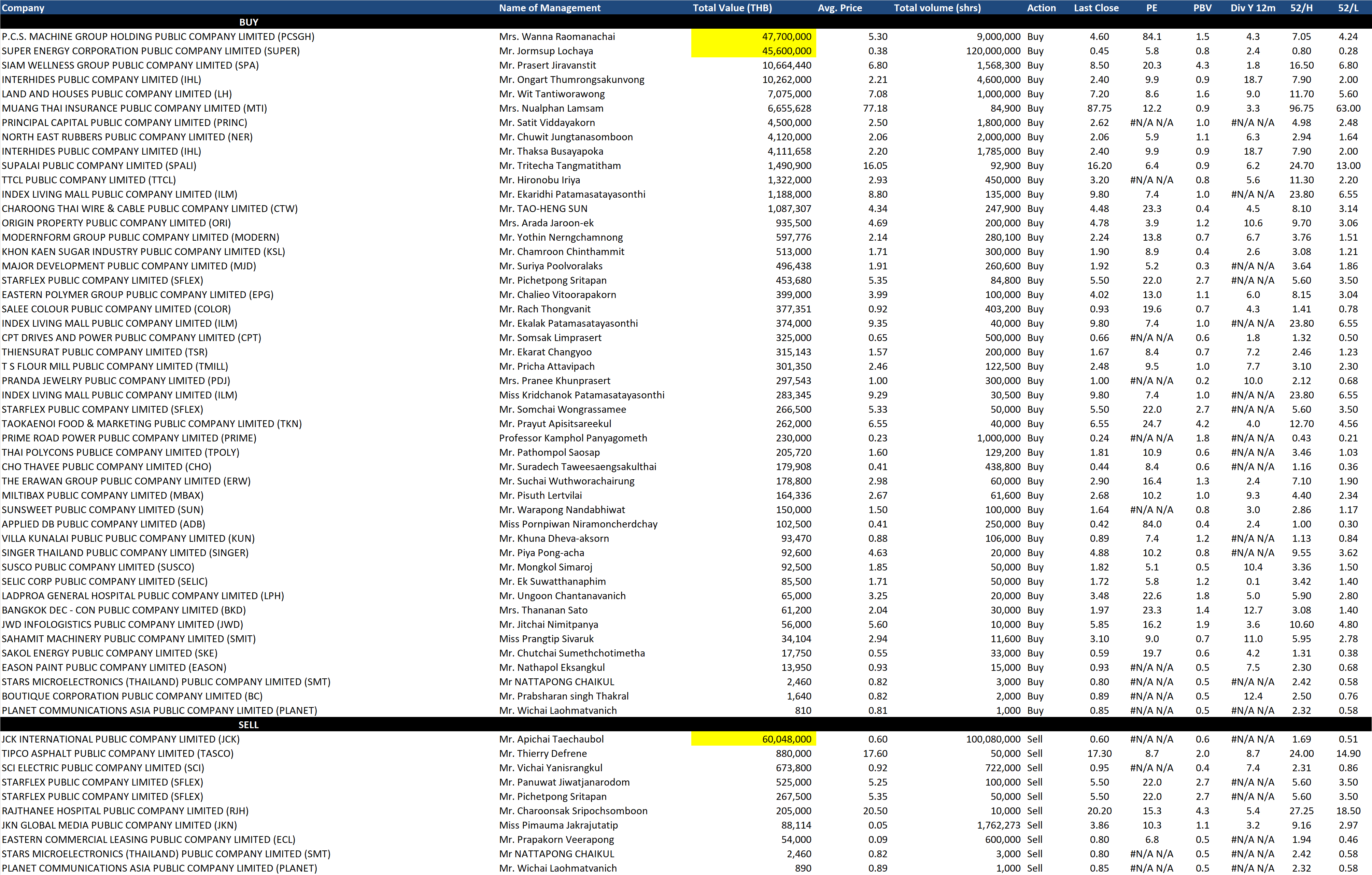Select manager name Mr. Thierry Defrene
Image resolution: width=1372 pixels, height=875 pixels.
pyautogui.click(x=542, y=753)
